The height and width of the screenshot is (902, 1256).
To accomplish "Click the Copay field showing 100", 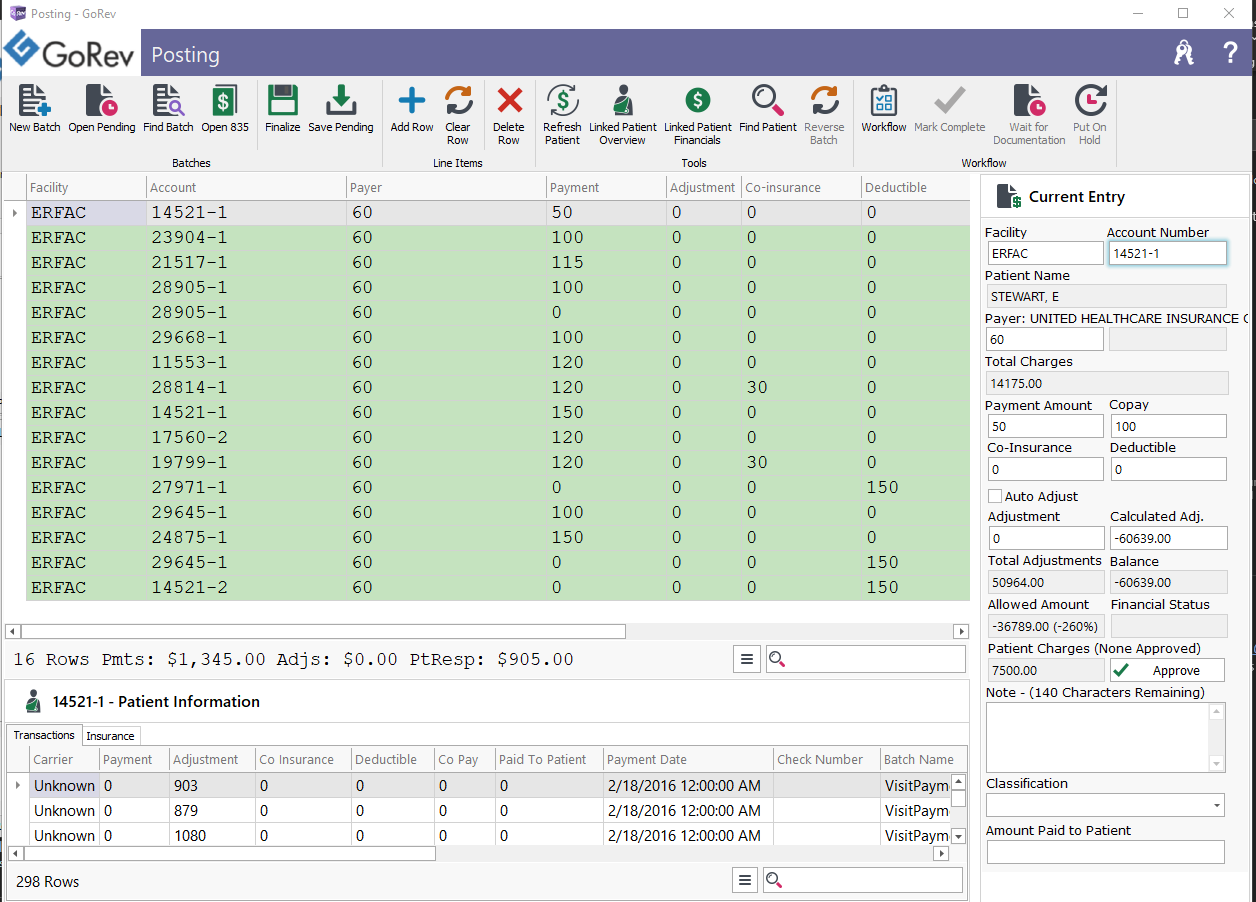I will point(1167,426).
